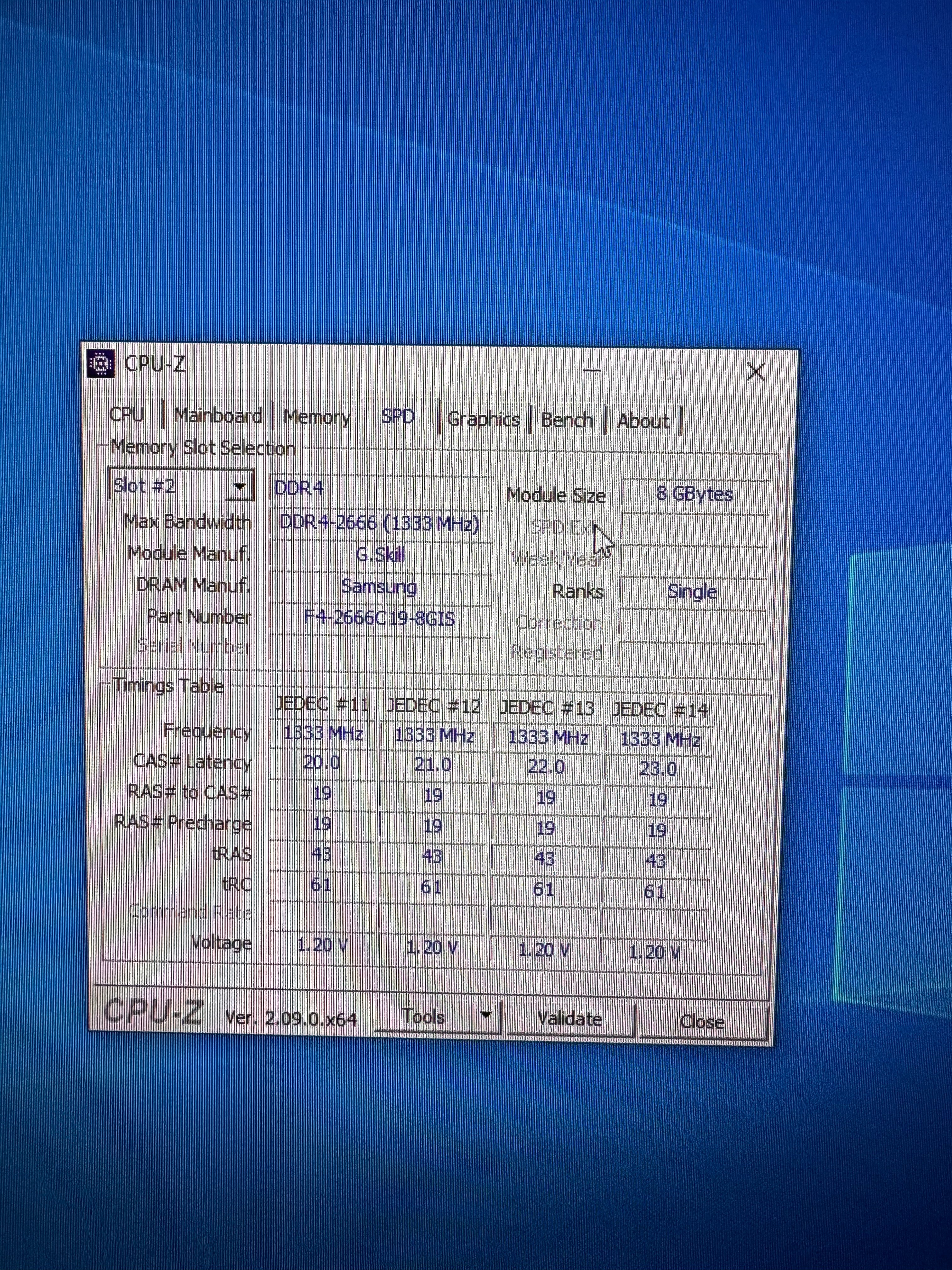
Task: Click the Ver. 2.09.0.x64 version text
Action: 291,1018
